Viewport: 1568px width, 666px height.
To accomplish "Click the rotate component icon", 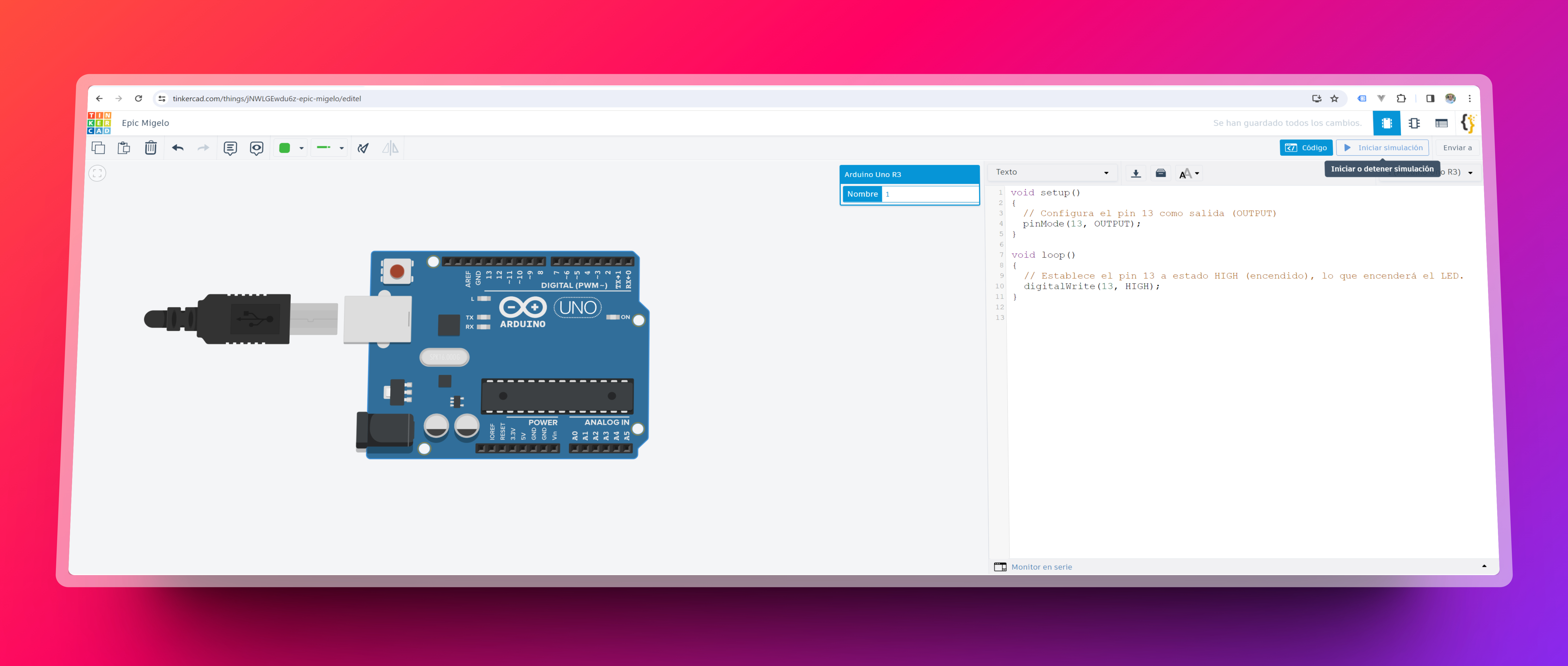I will [364, 148].
